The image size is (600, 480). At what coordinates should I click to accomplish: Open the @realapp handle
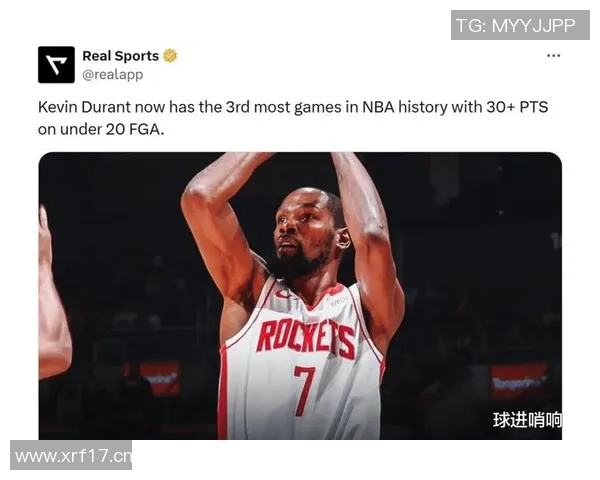(x=112, y=74)
